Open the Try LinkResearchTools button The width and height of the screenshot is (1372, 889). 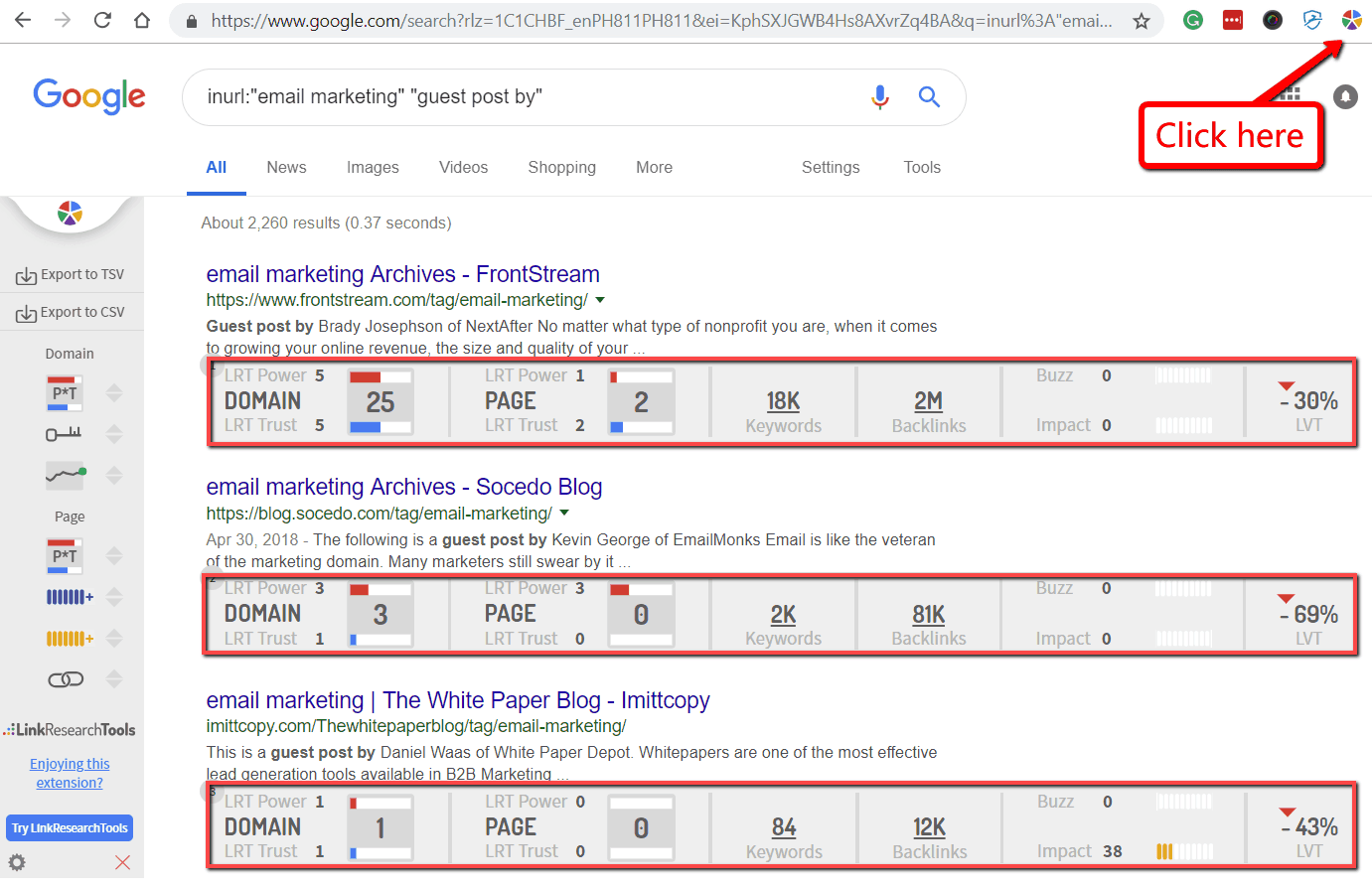(69, 827)
